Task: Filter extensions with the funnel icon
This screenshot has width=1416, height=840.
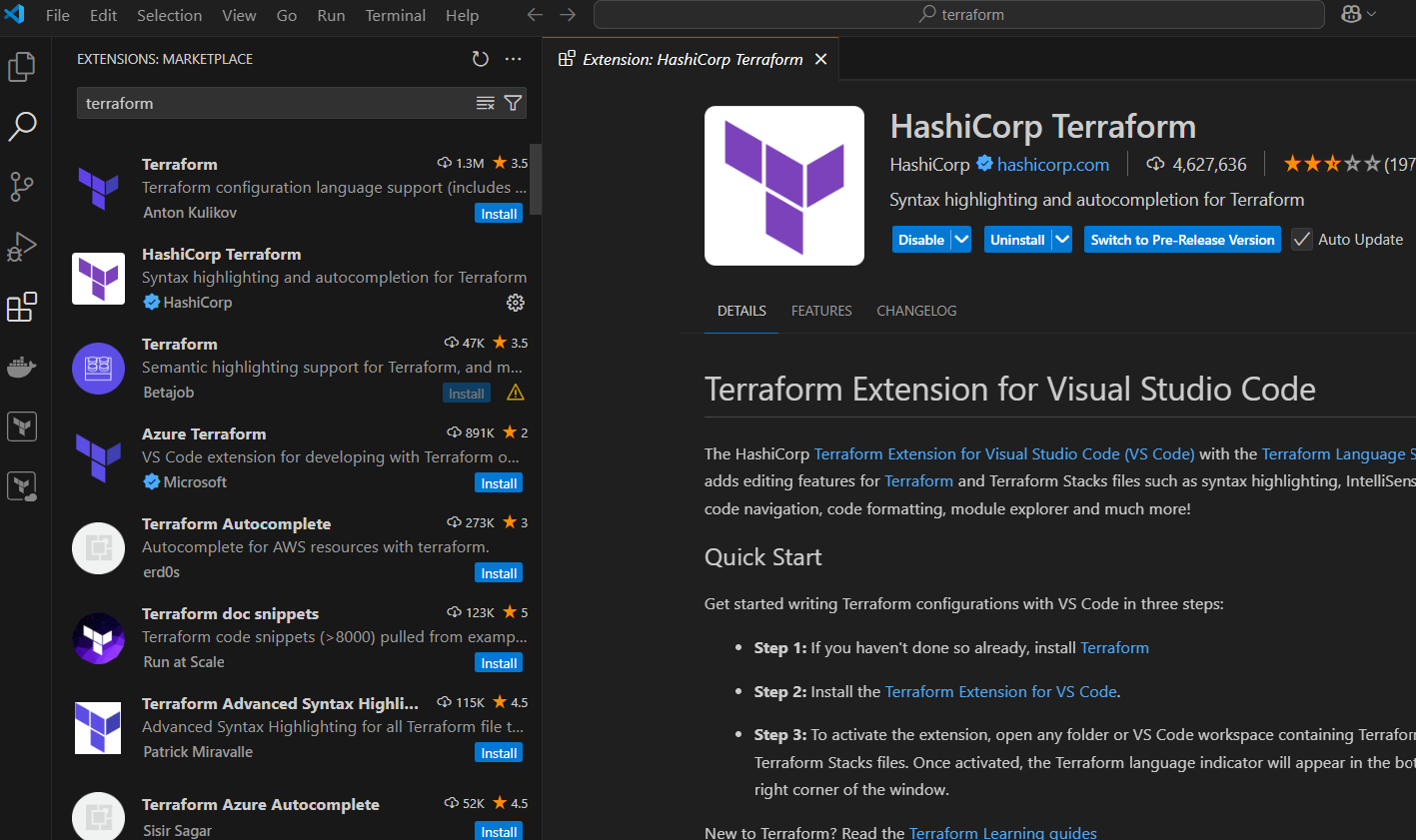Action: click(x=513, y=103)
